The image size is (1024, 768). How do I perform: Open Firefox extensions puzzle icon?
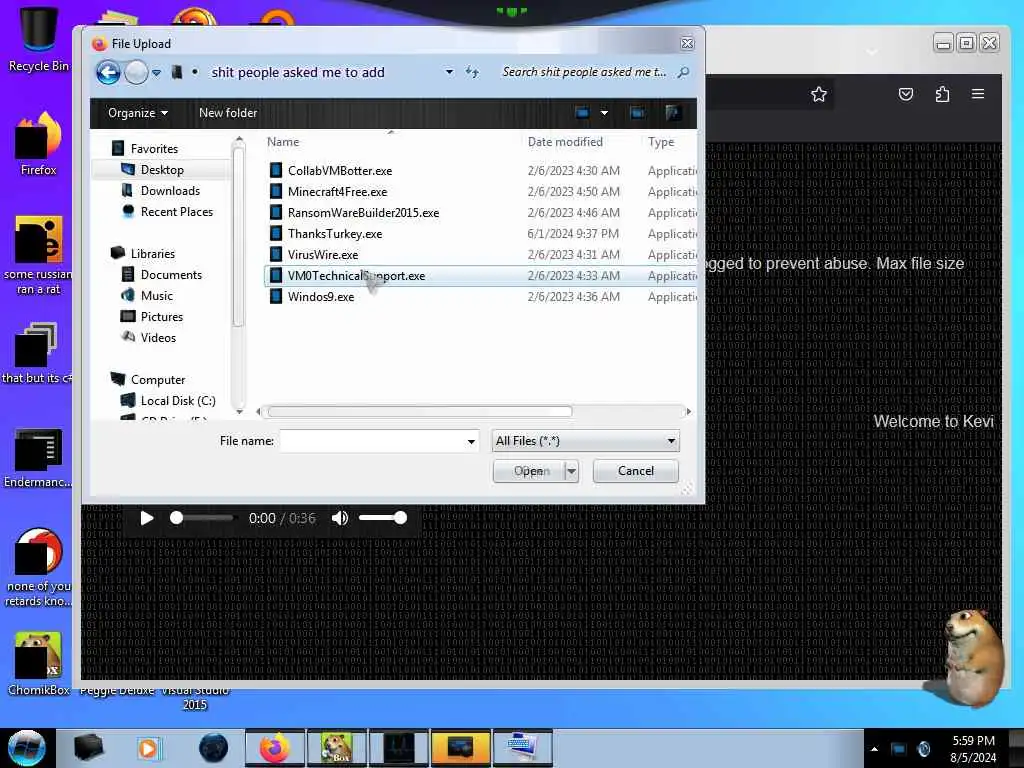(x=942, y=94)
